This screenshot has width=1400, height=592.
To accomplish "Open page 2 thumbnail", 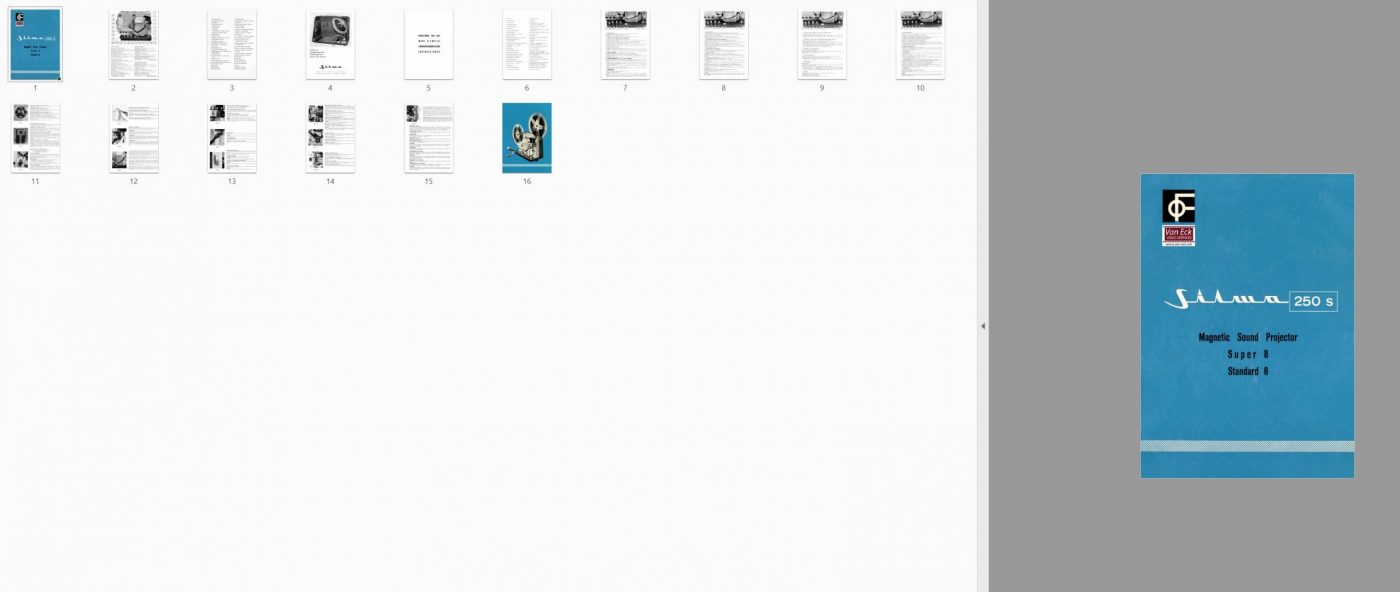I will [133, 45].
